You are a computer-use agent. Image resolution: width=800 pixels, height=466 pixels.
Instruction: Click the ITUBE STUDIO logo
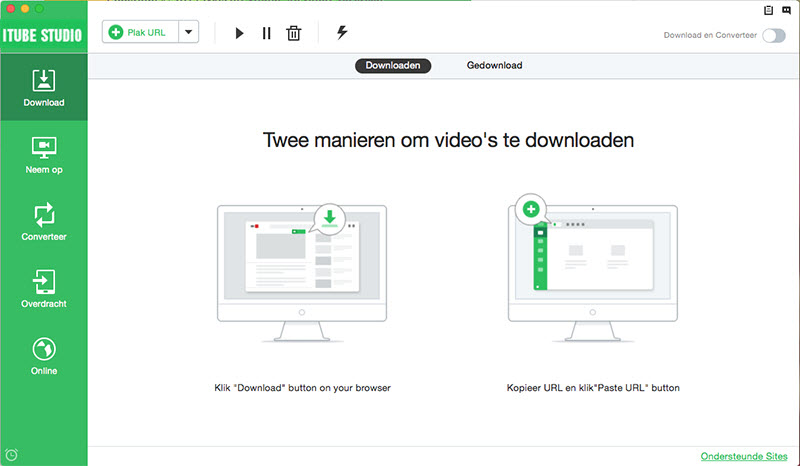(42, 35)
